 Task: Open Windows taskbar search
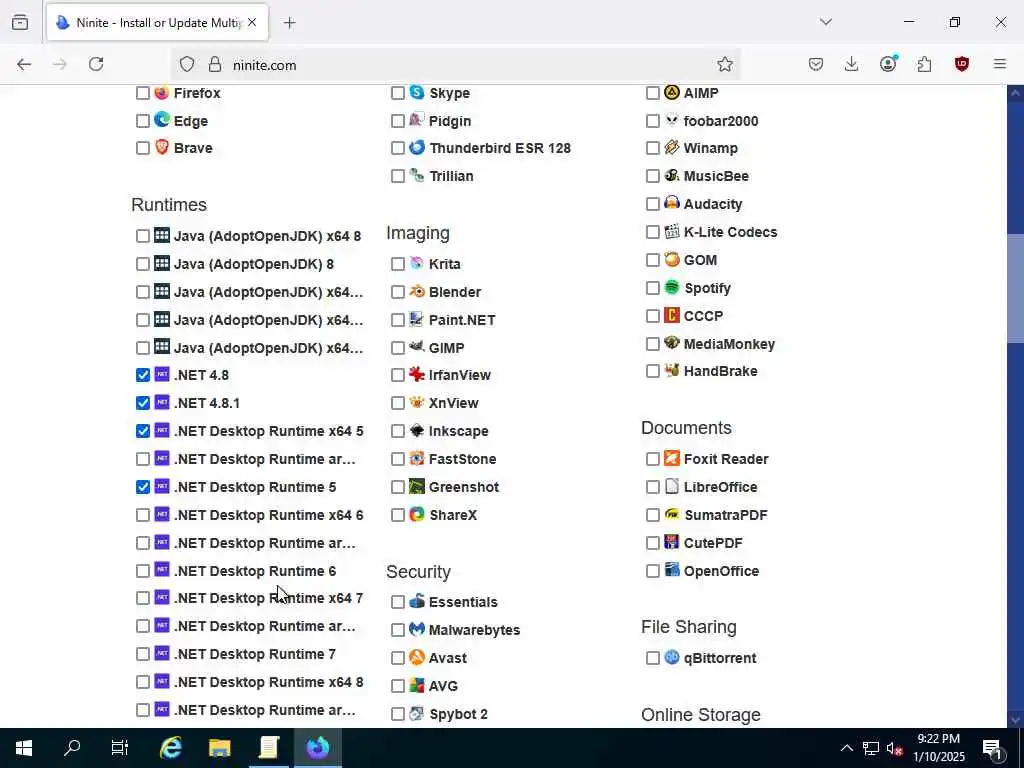(72, 748)
